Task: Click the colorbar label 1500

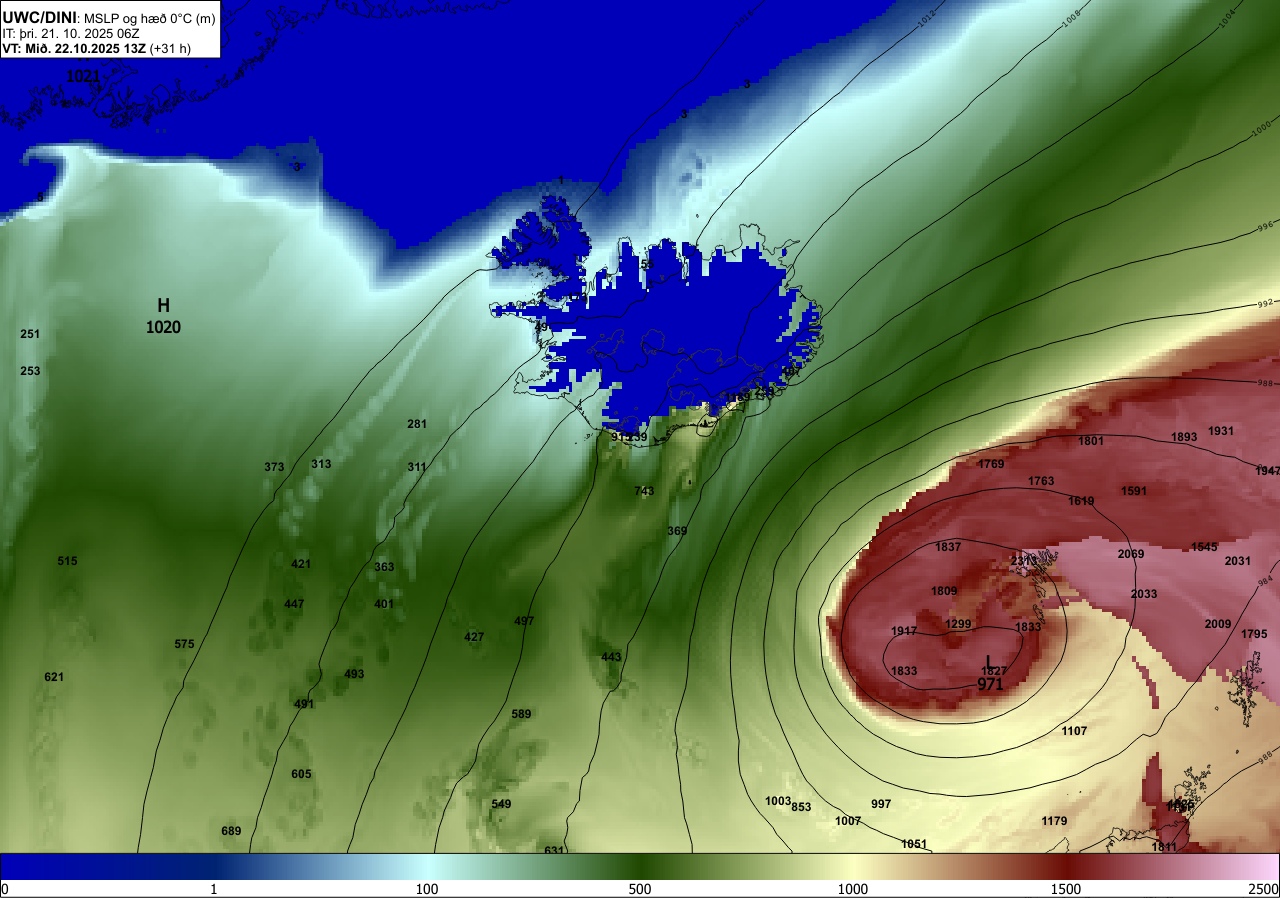Action: click(x=1066, y=889)
